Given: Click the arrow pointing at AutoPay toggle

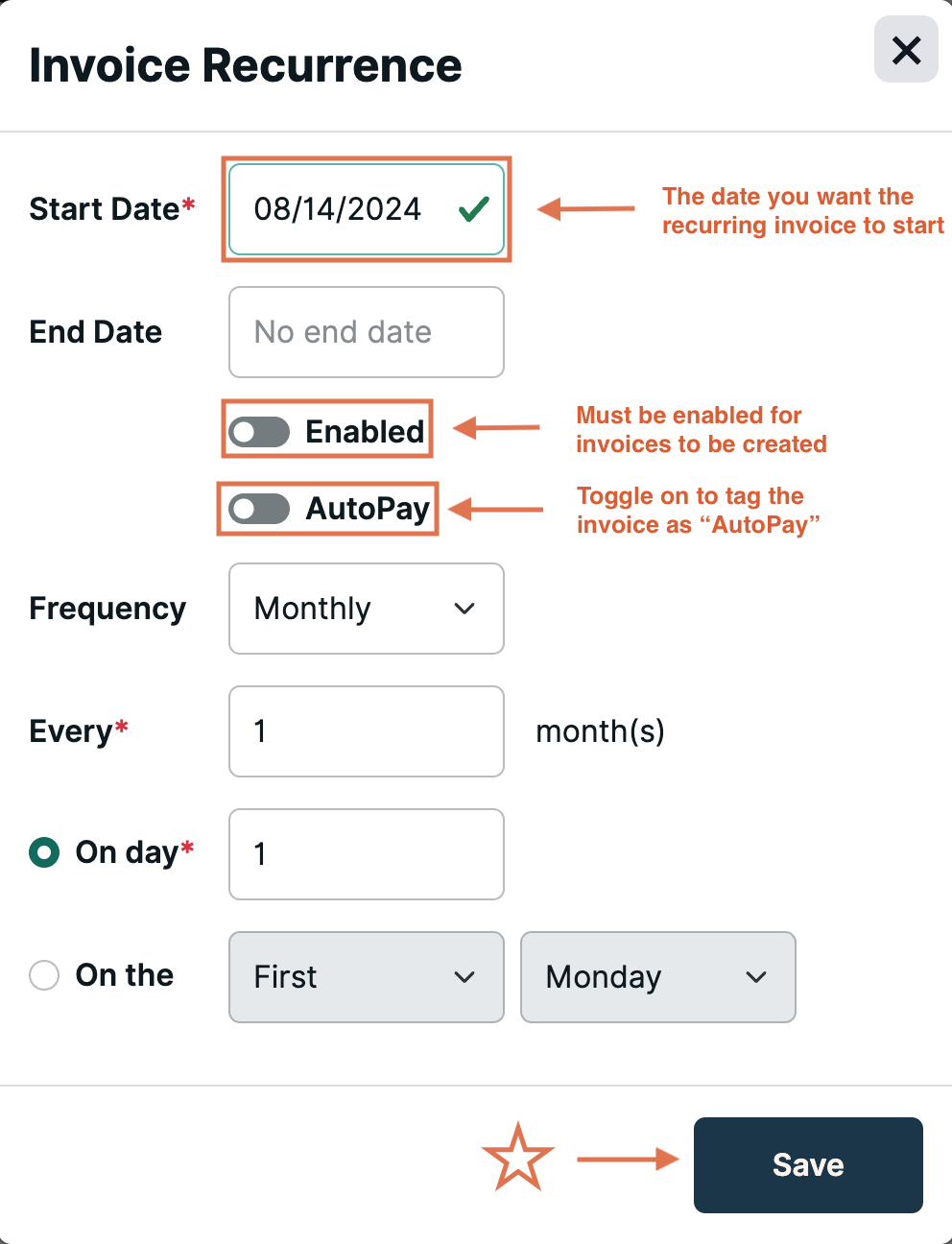Looking at the screenshot, I should (494, 509).
